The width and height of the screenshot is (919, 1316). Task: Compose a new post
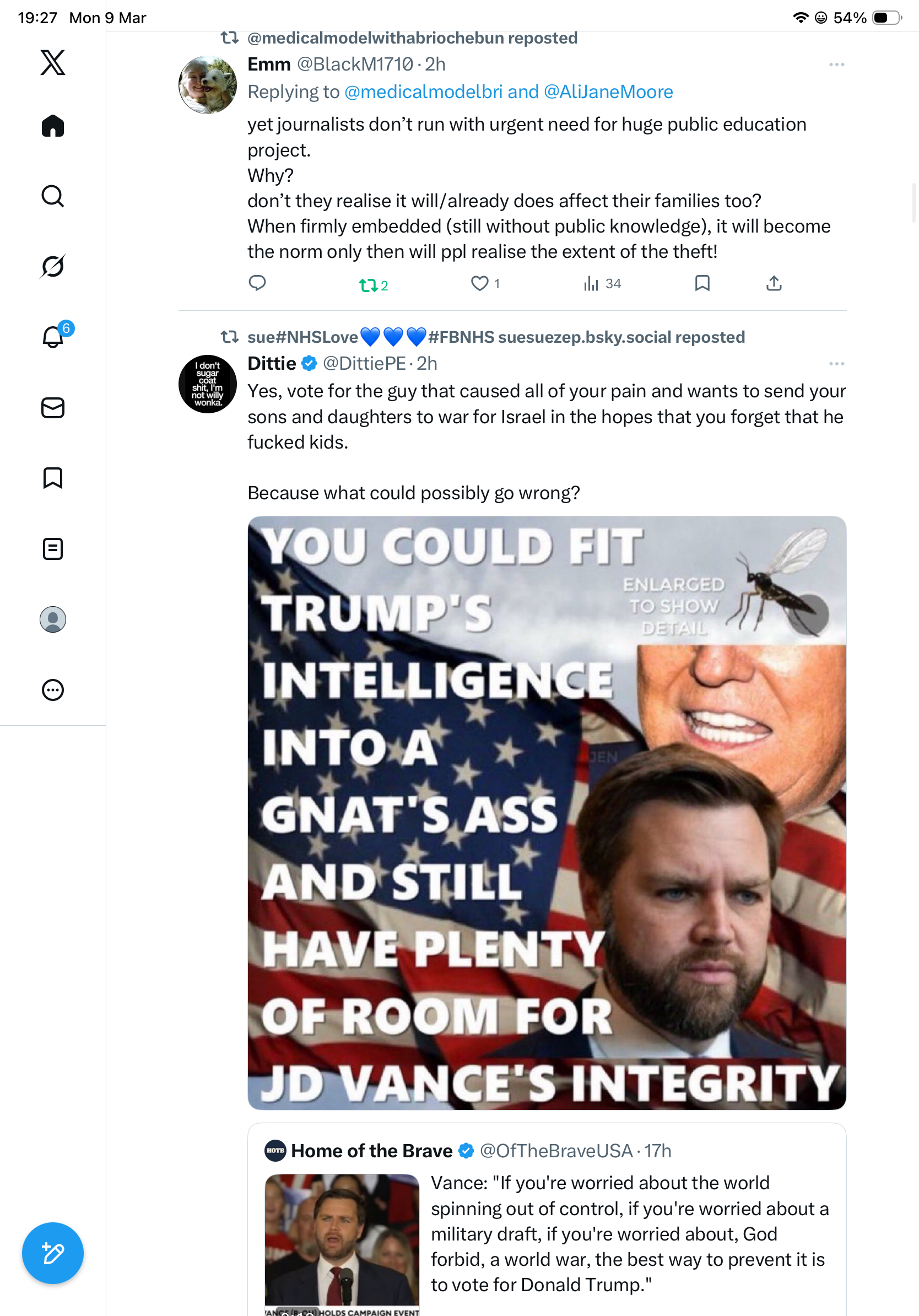53,1253
